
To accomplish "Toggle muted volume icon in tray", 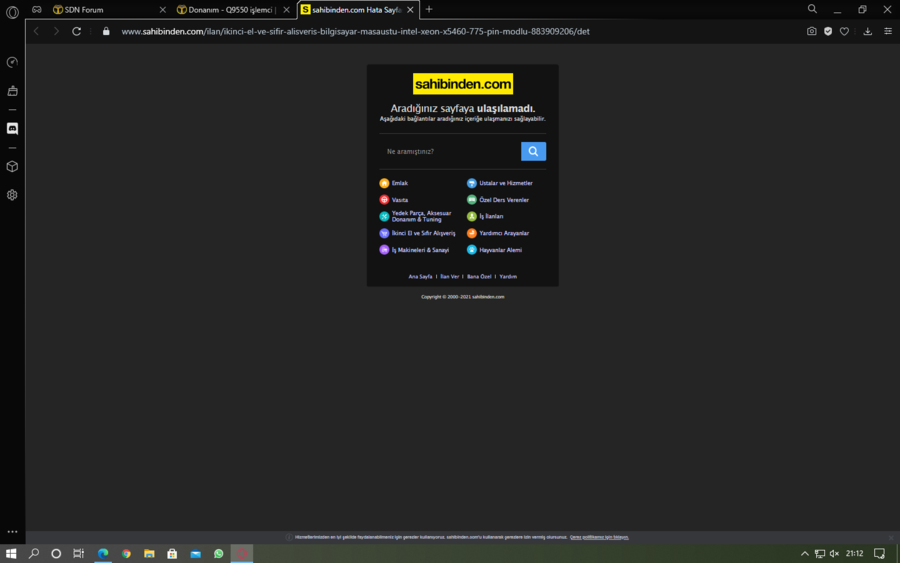I will click(834, 554).
